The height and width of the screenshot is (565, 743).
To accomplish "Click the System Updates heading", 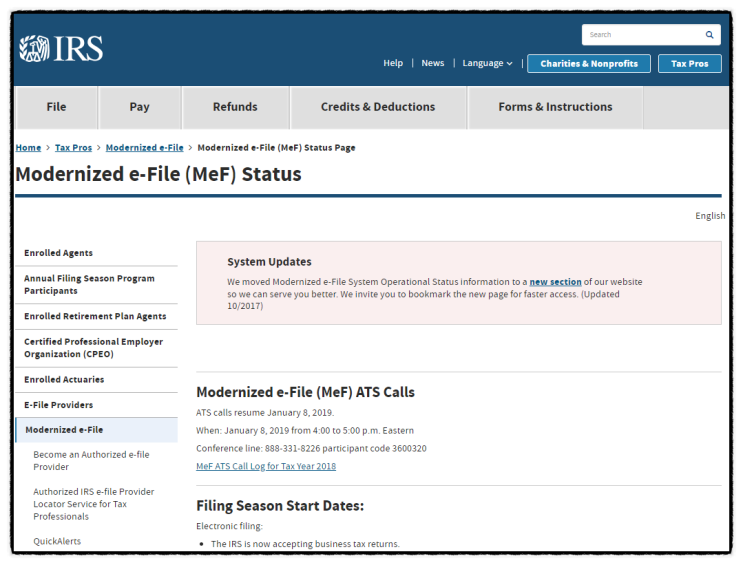I will tap(269, 262).
